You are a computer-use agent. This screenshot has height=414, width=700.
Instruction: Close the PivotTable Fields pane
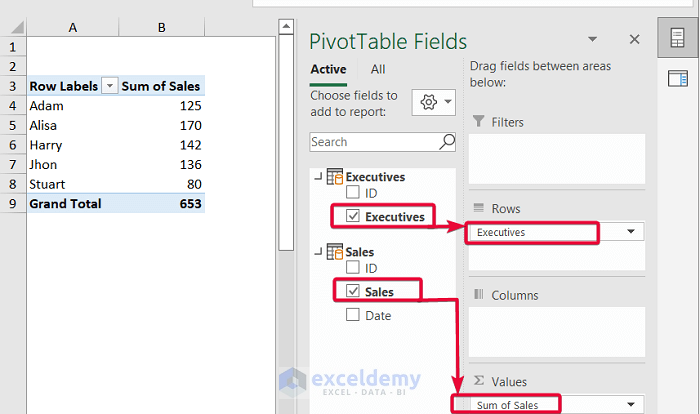point(634,39)
